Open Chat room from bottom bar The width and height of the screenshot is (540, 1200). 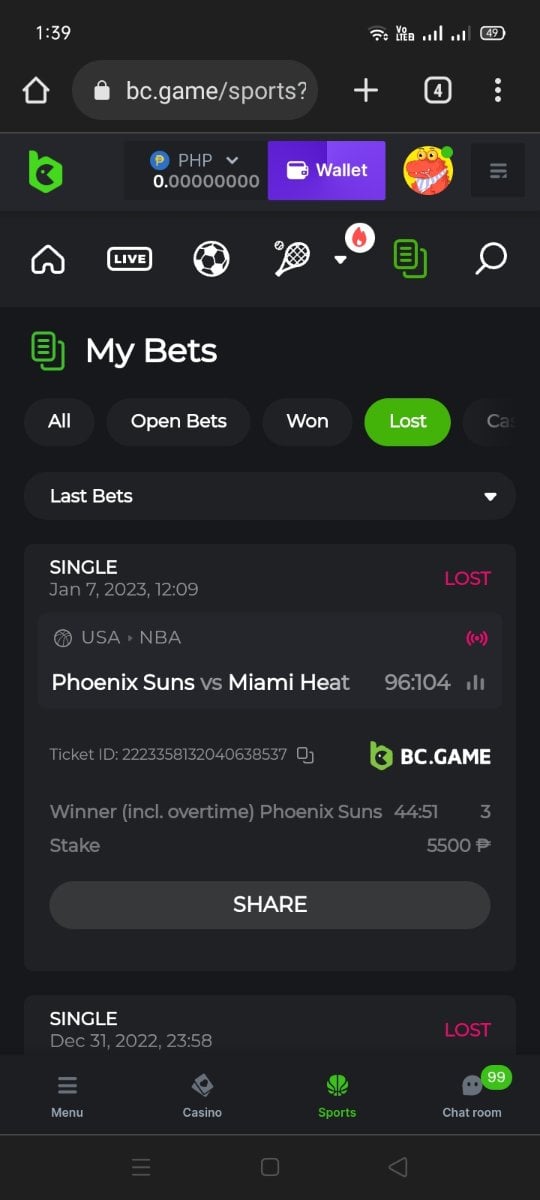(x=472, y=1094)
